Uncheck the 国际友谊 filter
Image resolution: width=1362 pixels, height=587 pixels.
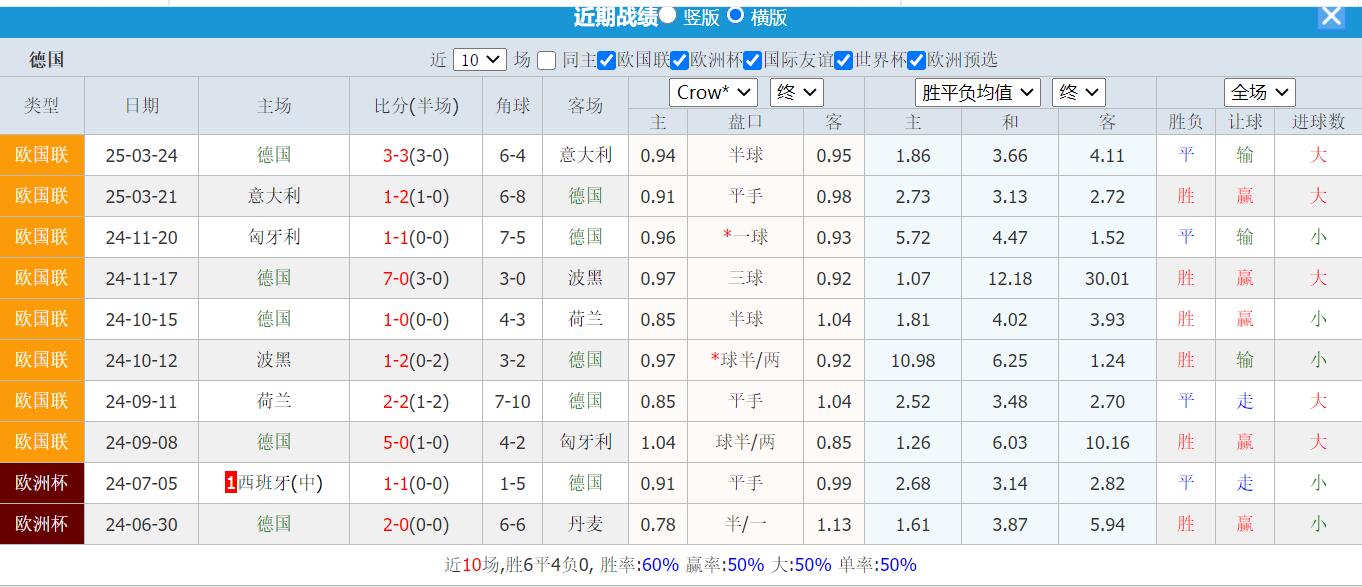(x=752, y=60)
